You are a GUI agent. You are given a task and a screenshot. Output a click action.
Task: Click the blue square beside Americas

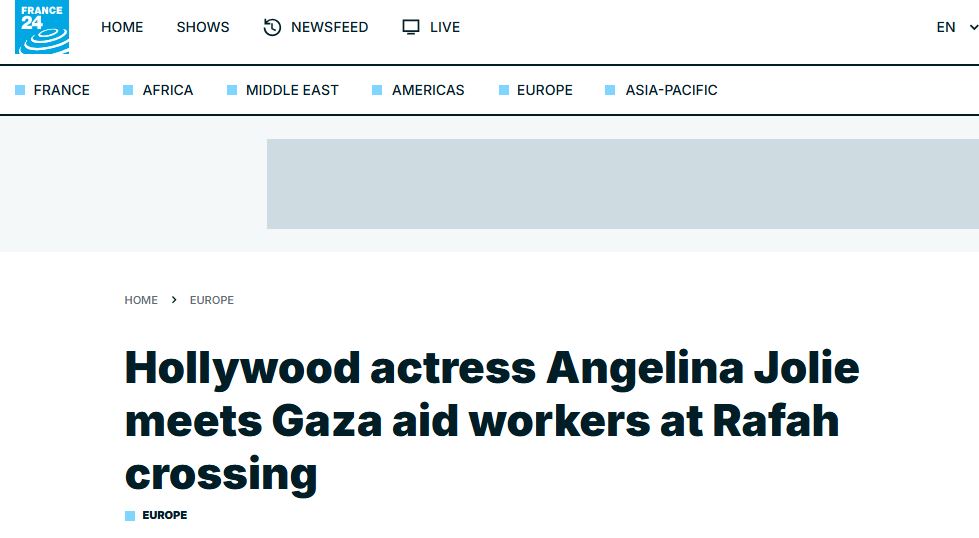377,91
